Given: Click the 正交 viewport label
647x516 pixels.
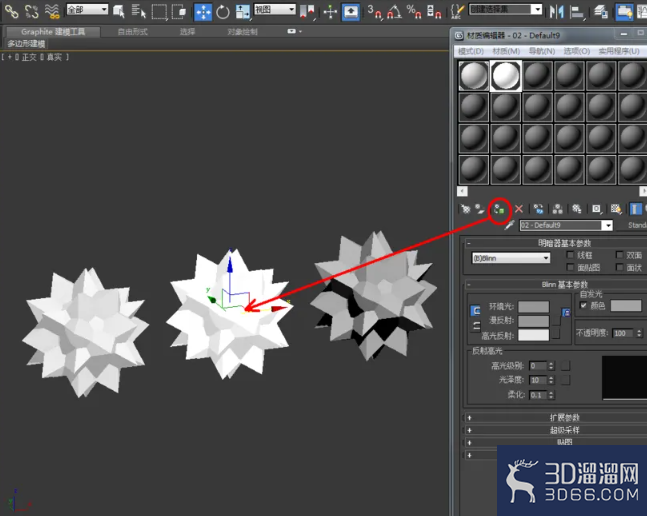Looking at the screenshot, I should click(x=29, y=57).
